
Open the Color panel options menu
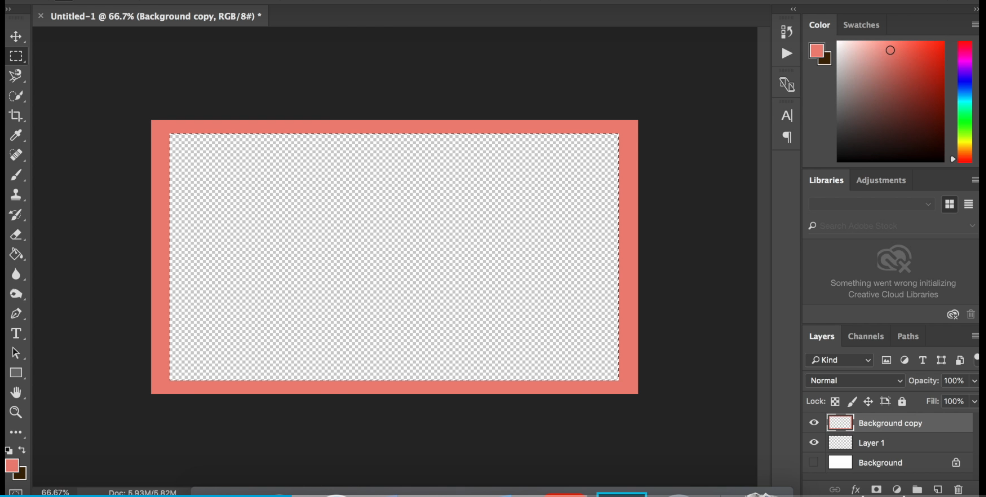click(975, 25)
